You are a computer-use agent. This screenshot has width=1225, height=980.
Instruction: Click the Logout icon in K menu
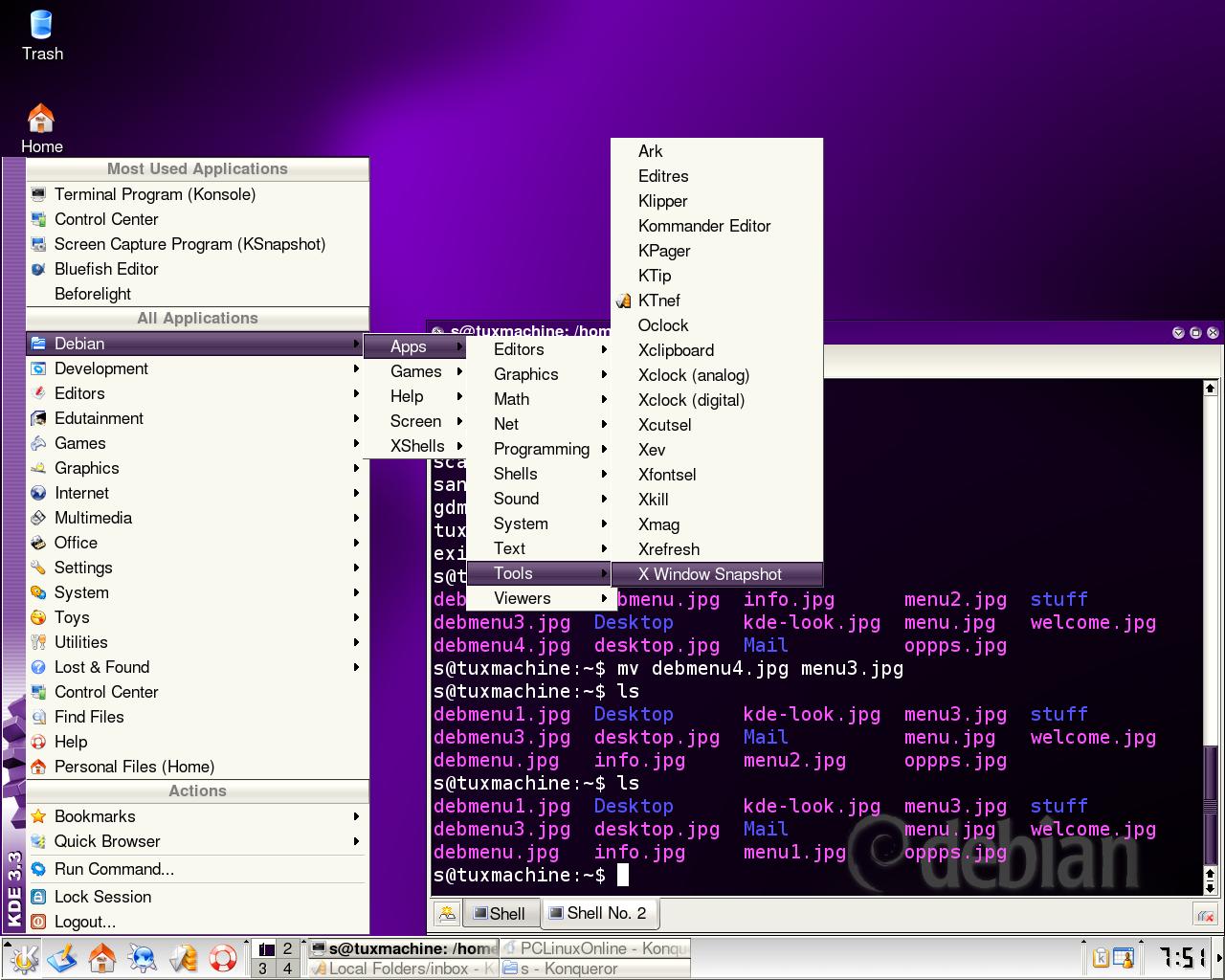coord(38,922)
